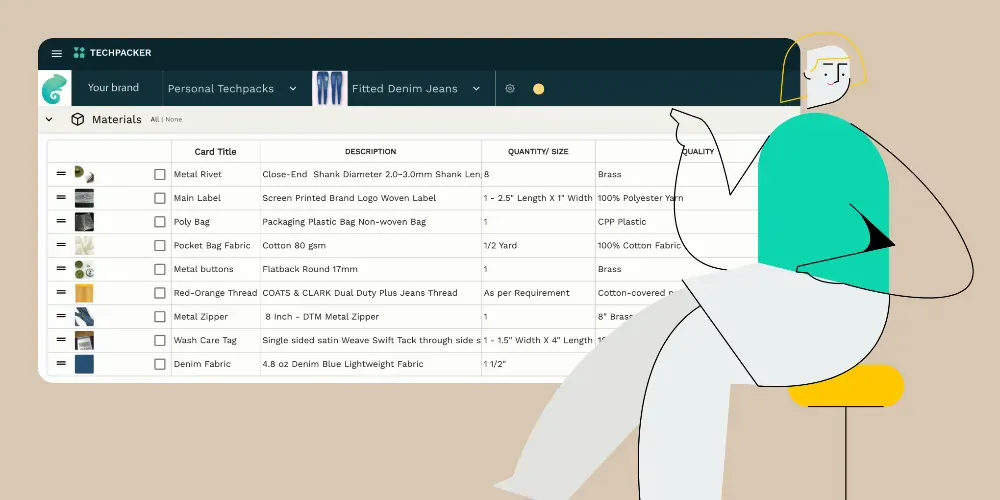This screenshot has height=500, width=1000.
Task: Open the hamburger menu
Action: pyautogui.click(x=57, y=54)
